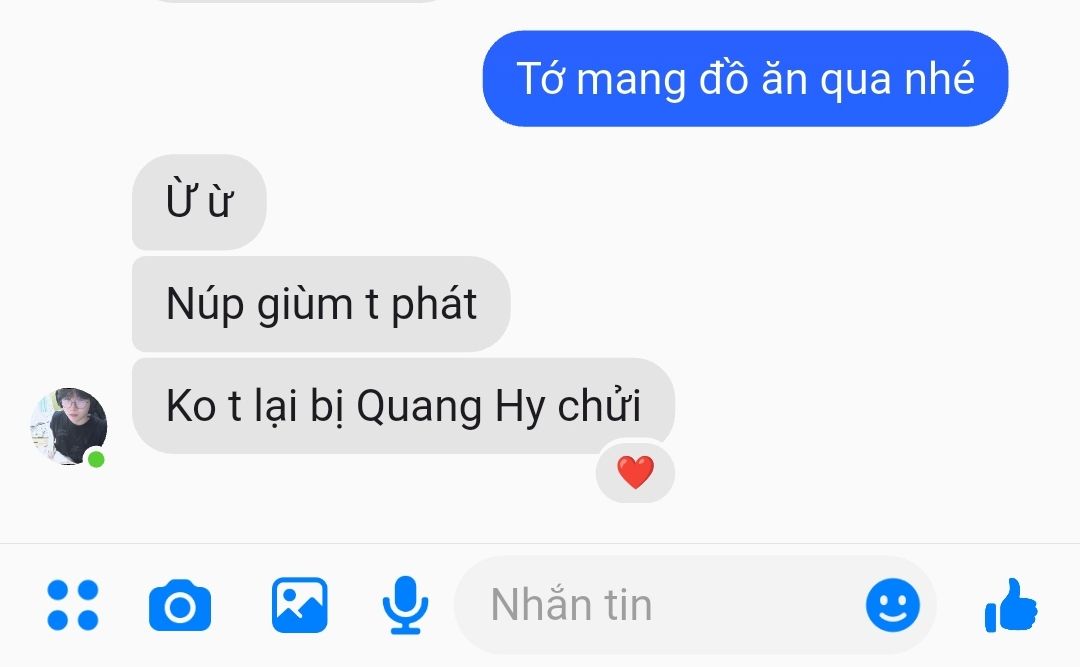Open the four-dot more actions menu
Image resolution: width=1080 pixels, height=667 pixels.
click(73, 605)
